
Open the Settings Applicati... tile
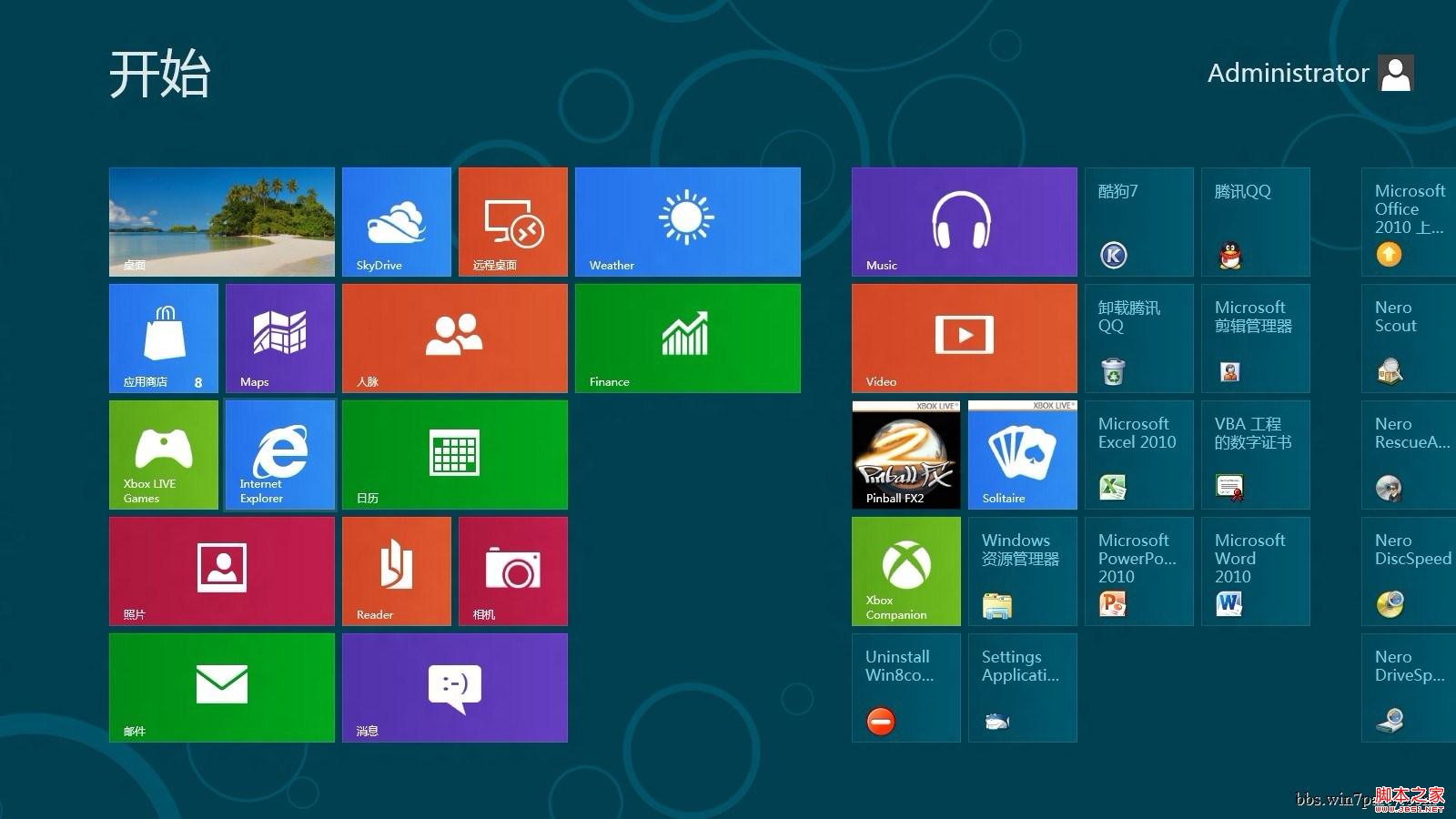click(x=1023, y=688)
